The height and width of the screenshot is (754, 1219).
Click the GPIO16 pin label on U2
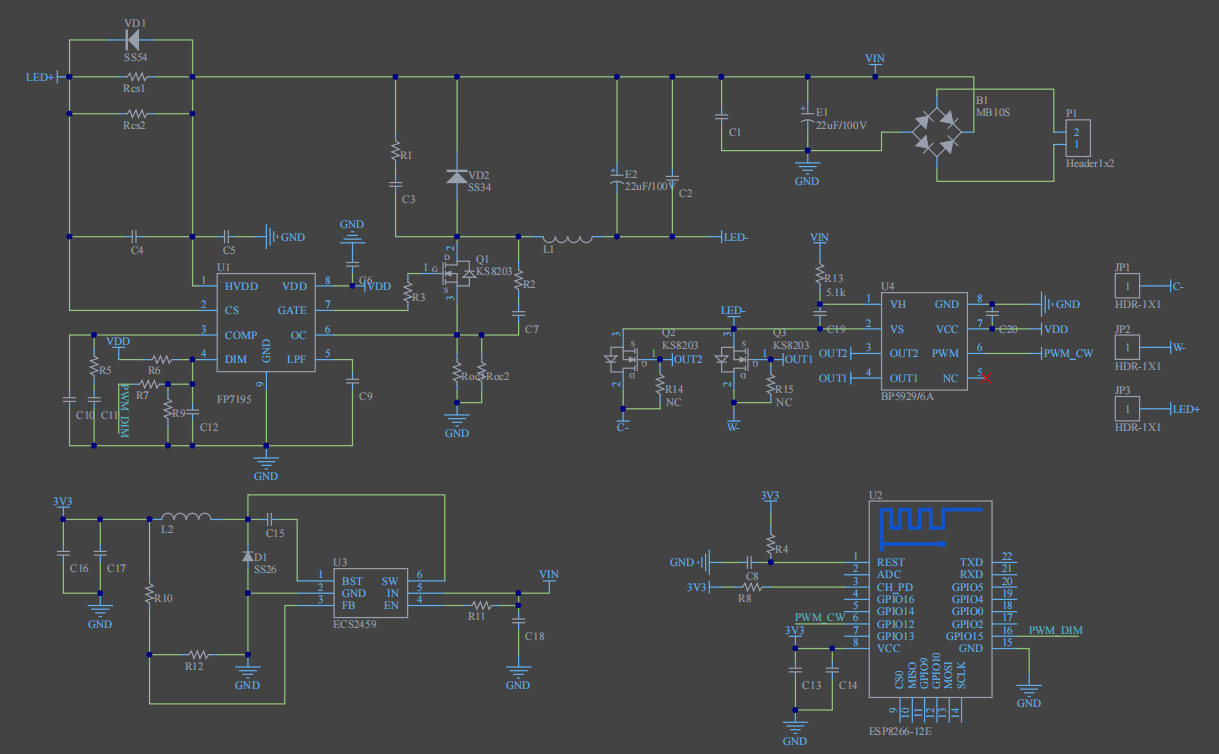click(x=895, y=599)
